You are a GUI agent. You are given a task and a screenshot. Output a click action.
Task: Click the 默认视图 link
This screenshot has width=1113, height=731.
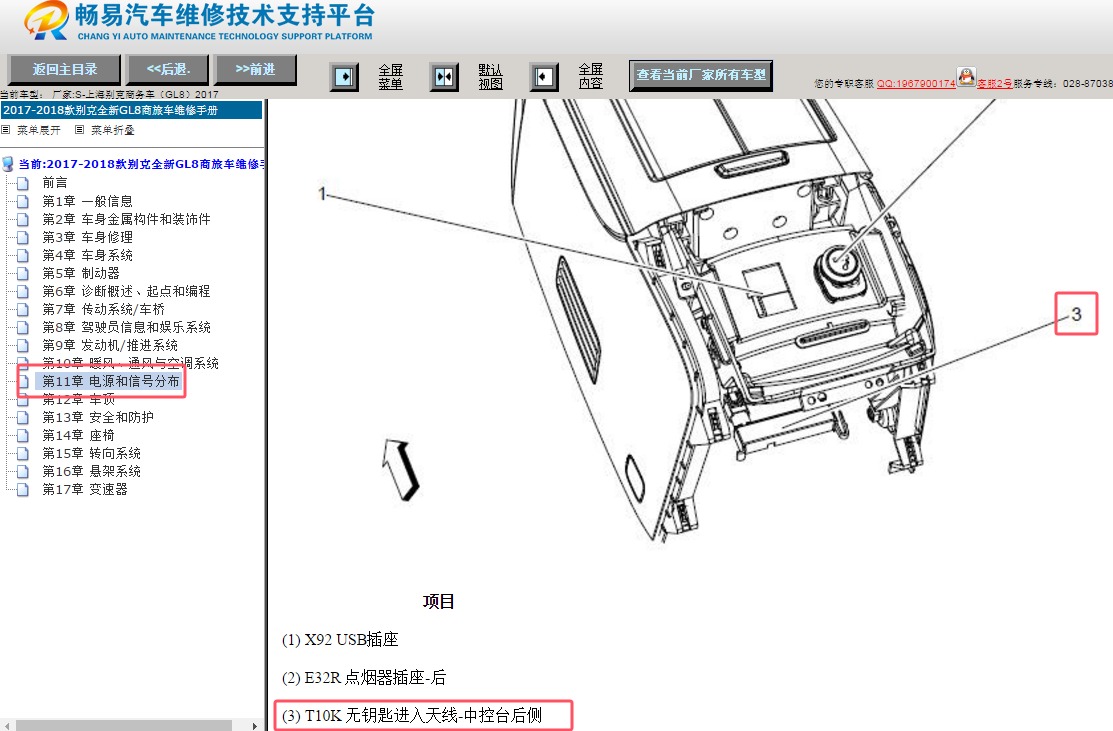(x=490, y=77)
